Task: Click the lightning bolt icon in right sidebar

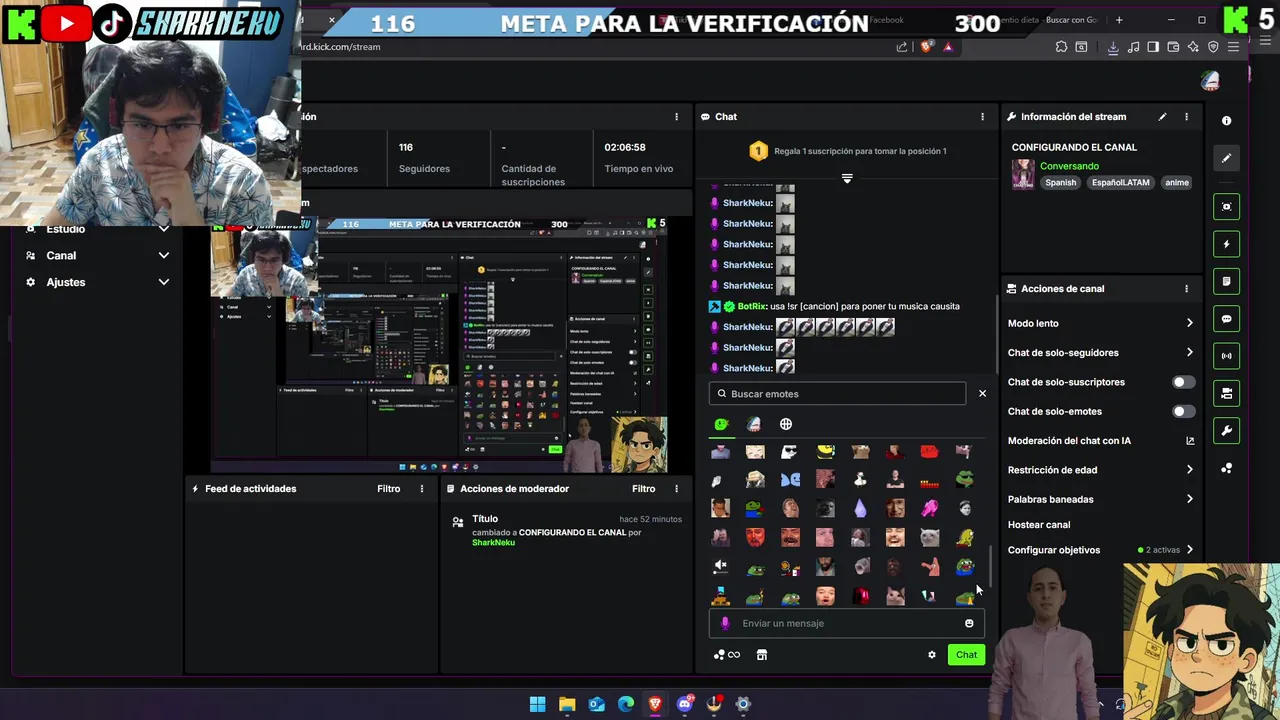Action: click(1226, 244)
